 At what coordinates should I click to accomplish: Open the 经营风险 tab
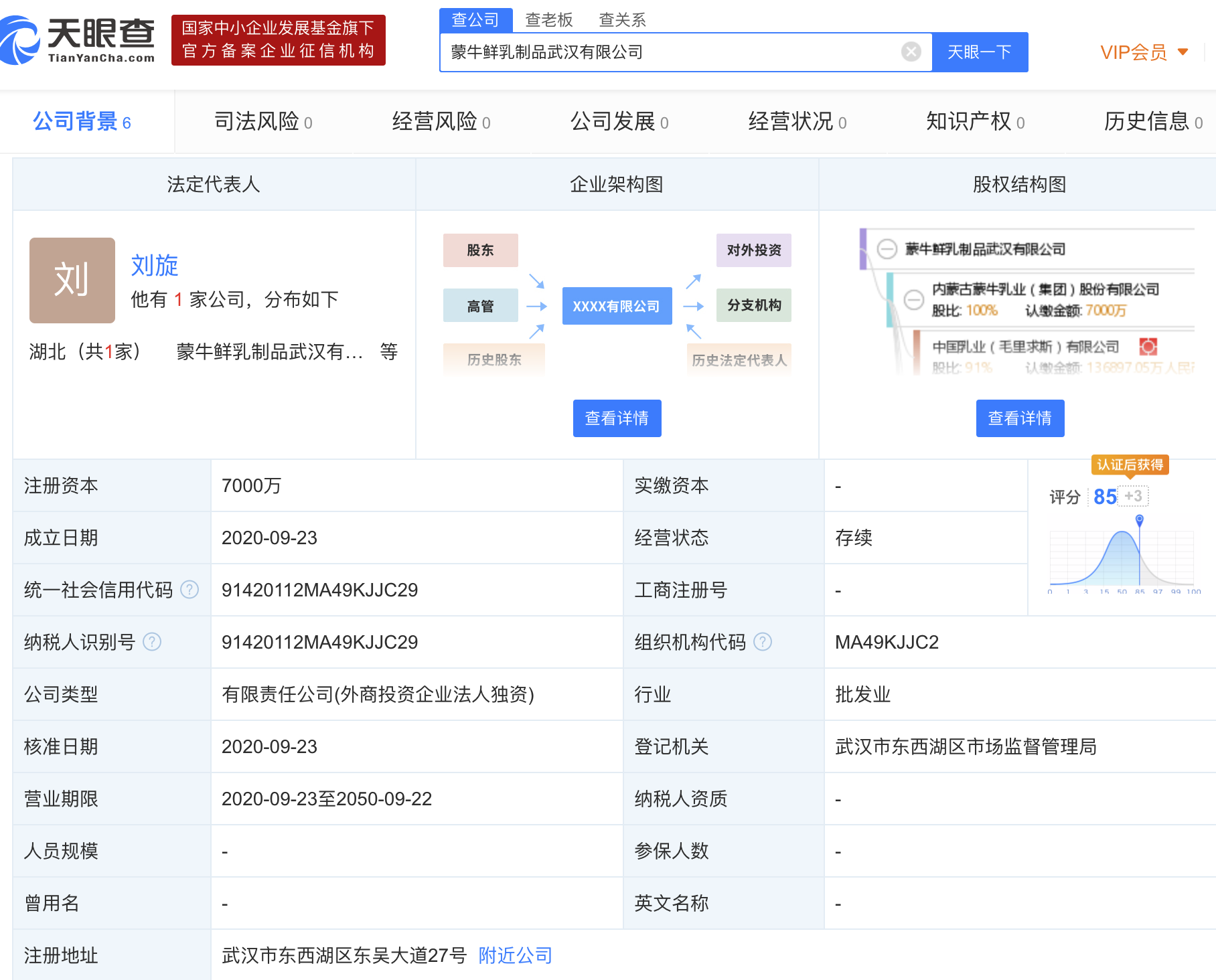coord(441,122)
